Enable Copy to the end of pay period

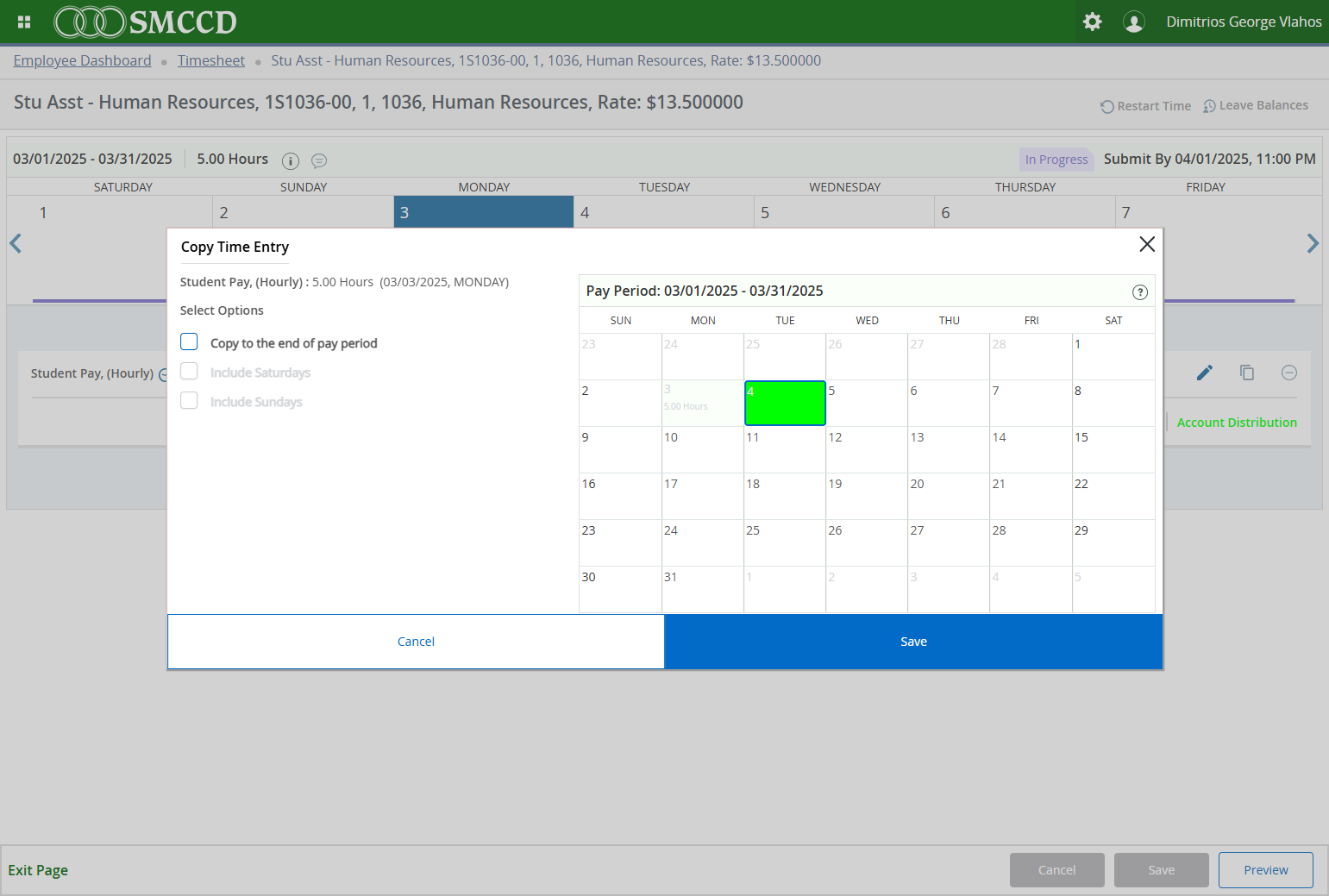tap(189, 342)
